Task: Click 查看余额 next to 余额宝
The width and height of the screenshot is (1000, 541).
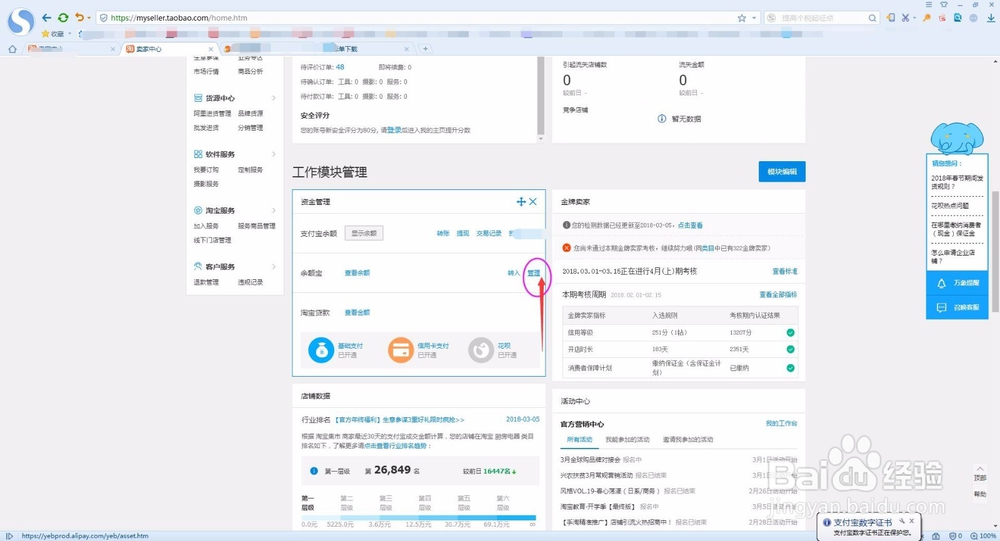Action: tap(357, 273)
